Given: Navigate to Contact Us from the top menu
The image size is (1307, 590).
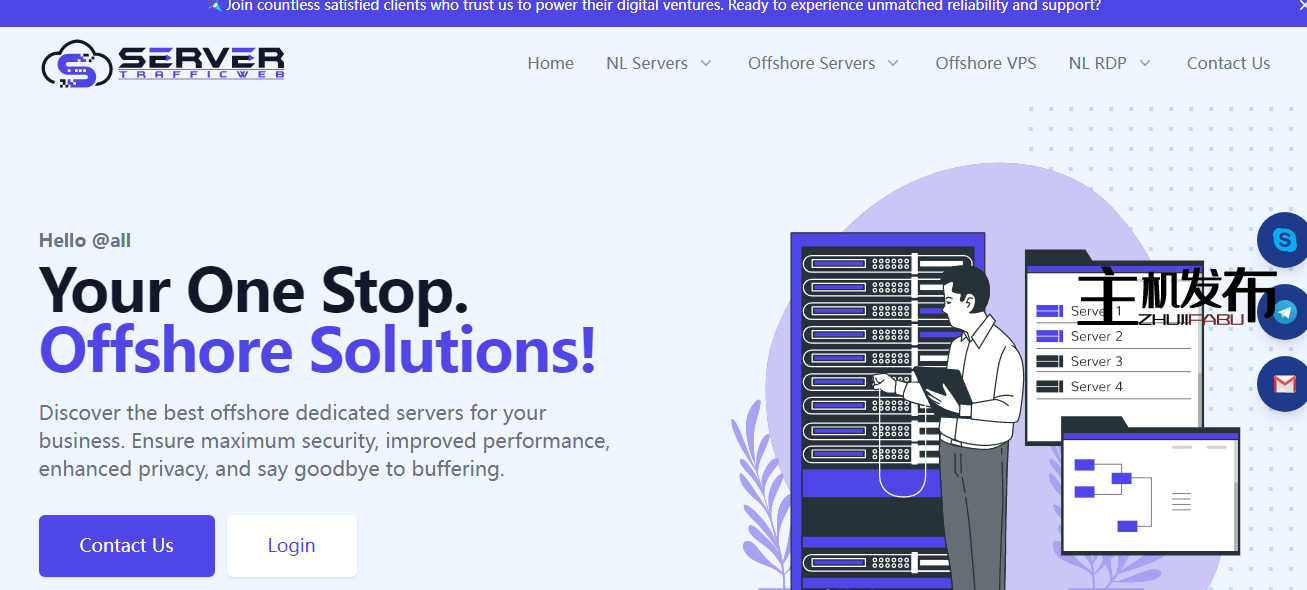Looking at the screenshot, I should pos(1228,62).
